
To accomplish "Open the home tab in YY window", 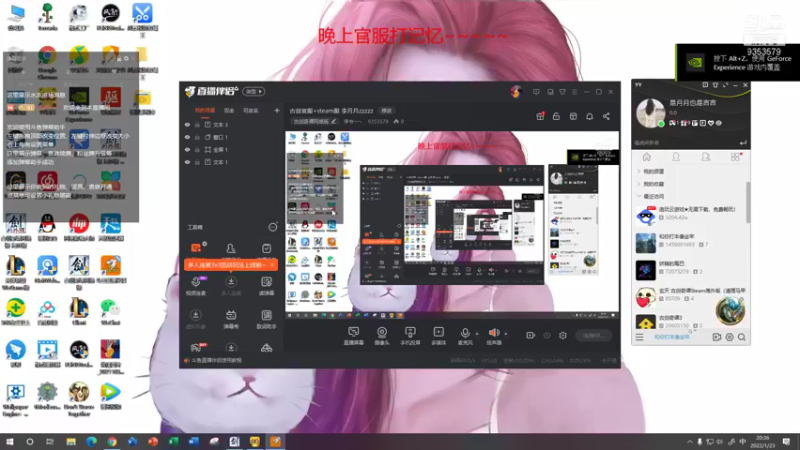I will tap(646, 157).
